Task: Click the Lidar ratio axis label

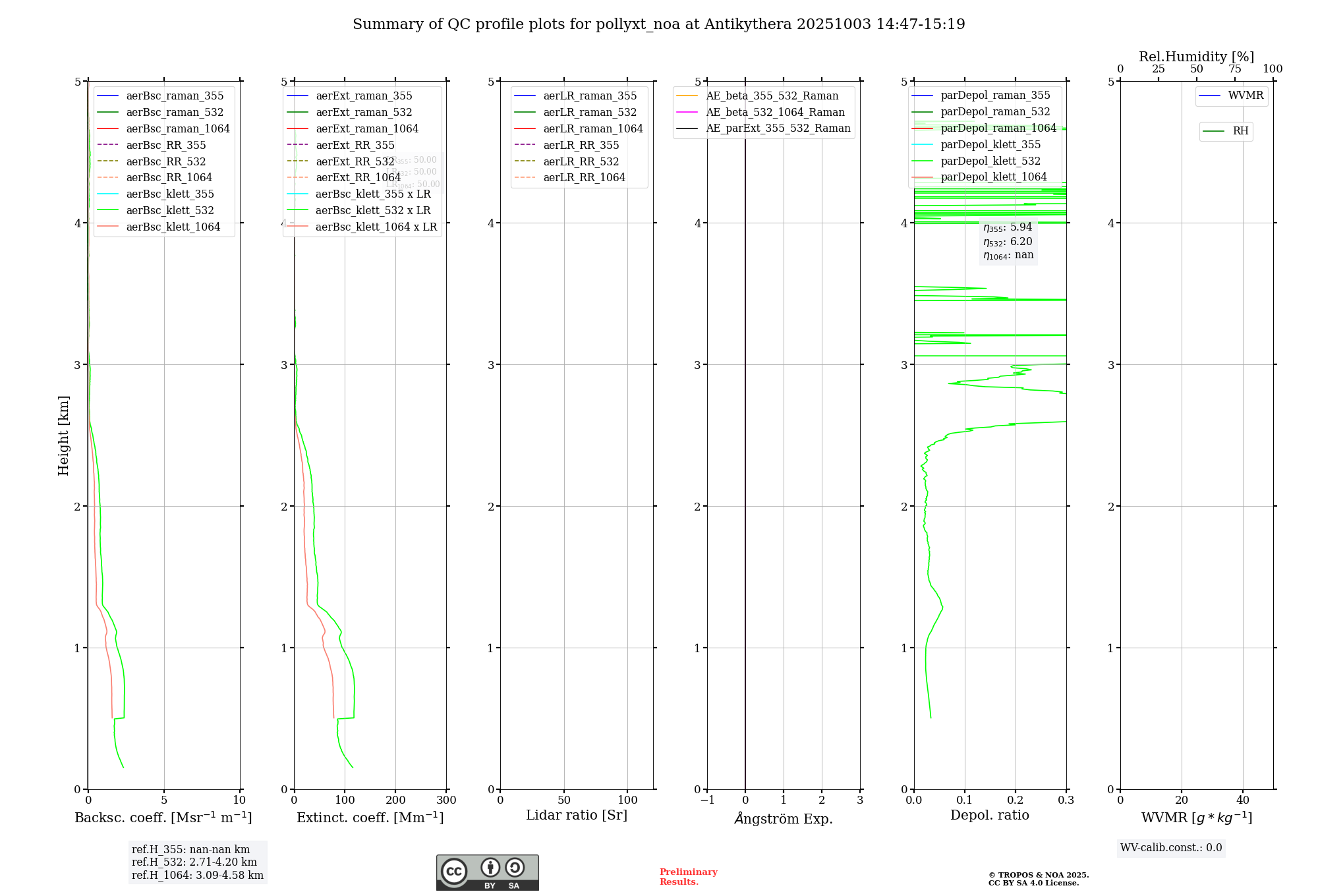Action: pos(576,816)
